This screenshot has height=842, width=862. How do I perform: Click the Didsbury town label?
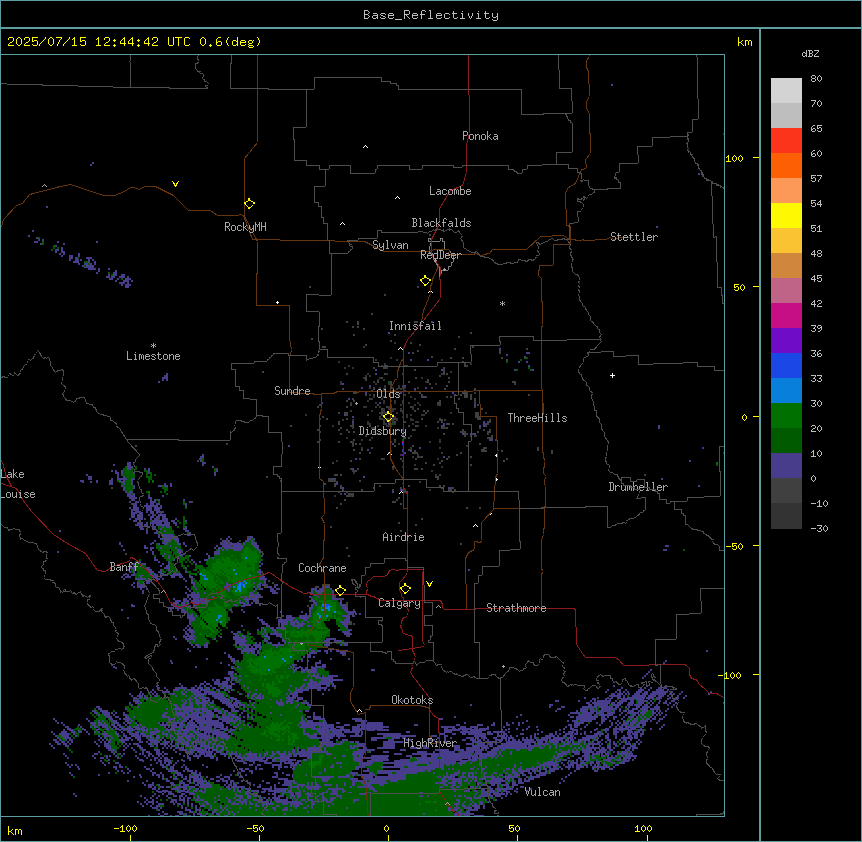point(383,431)
